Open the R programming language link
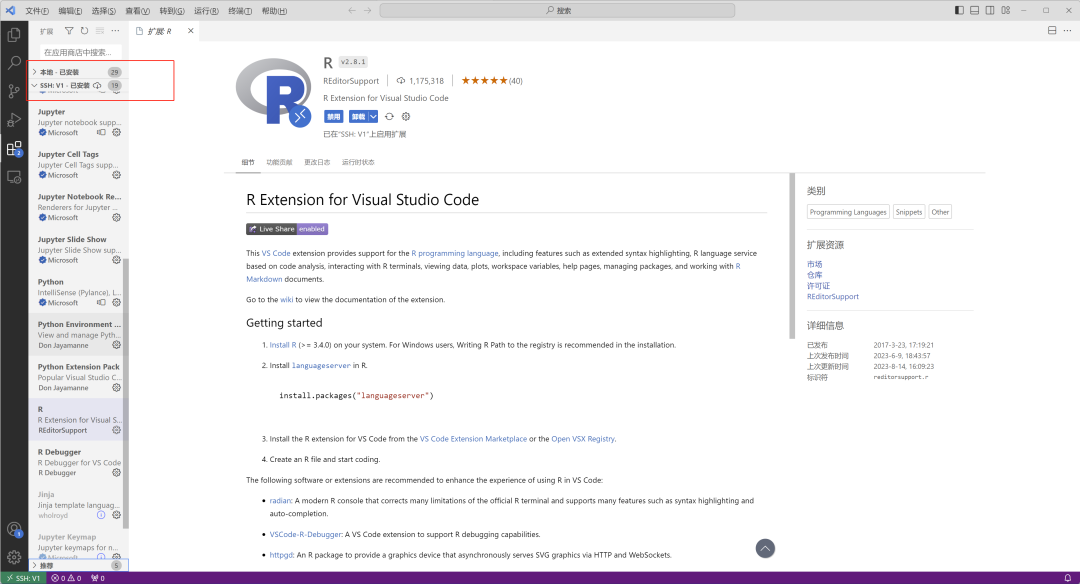 pyautogui.click(x=455, y=253)
